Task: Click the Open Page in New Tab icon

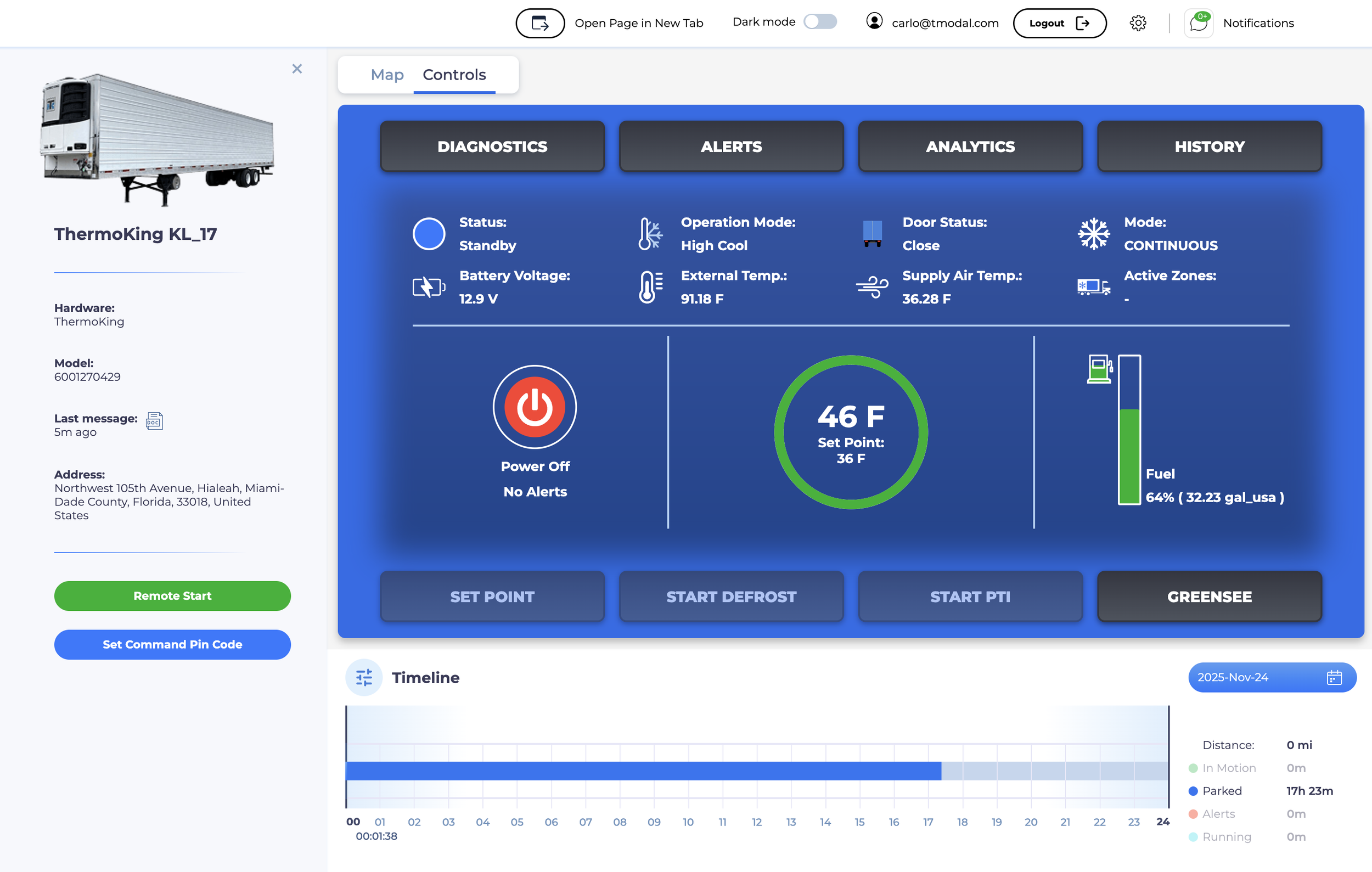Action: pyautogui.click(x=539, y=24)
